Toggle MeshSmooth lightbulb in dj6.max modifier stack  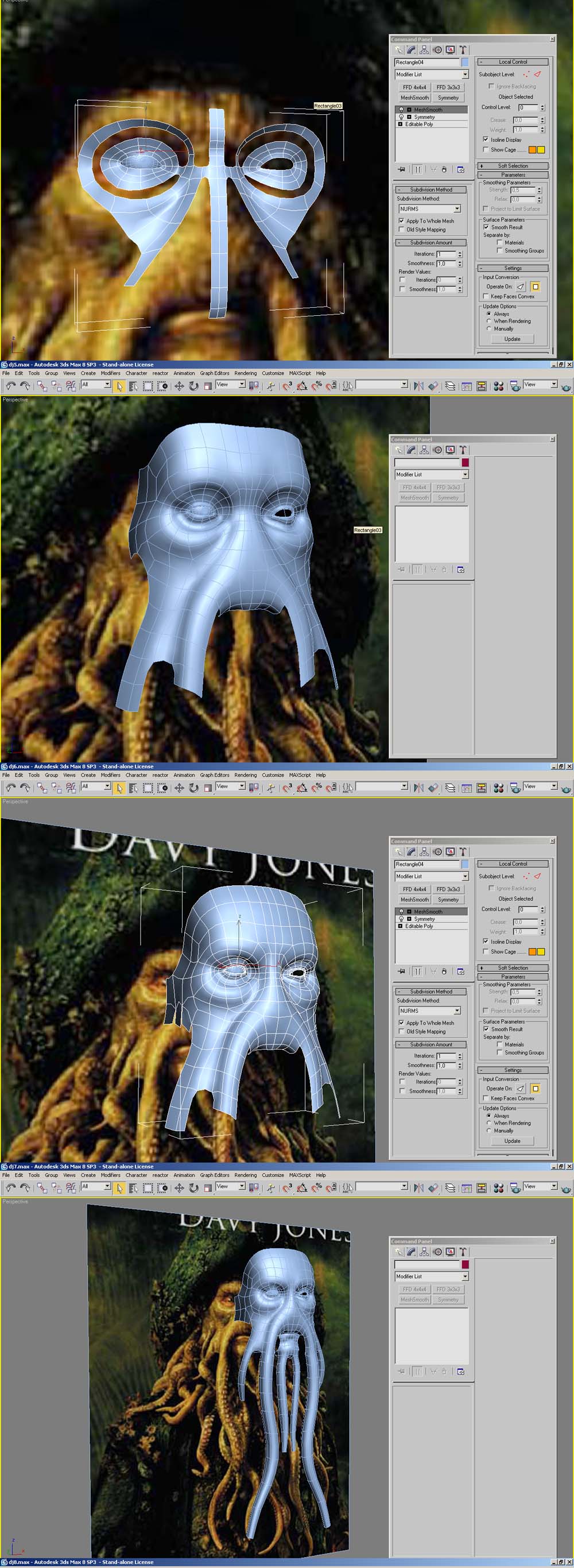[x=401, y=911]
